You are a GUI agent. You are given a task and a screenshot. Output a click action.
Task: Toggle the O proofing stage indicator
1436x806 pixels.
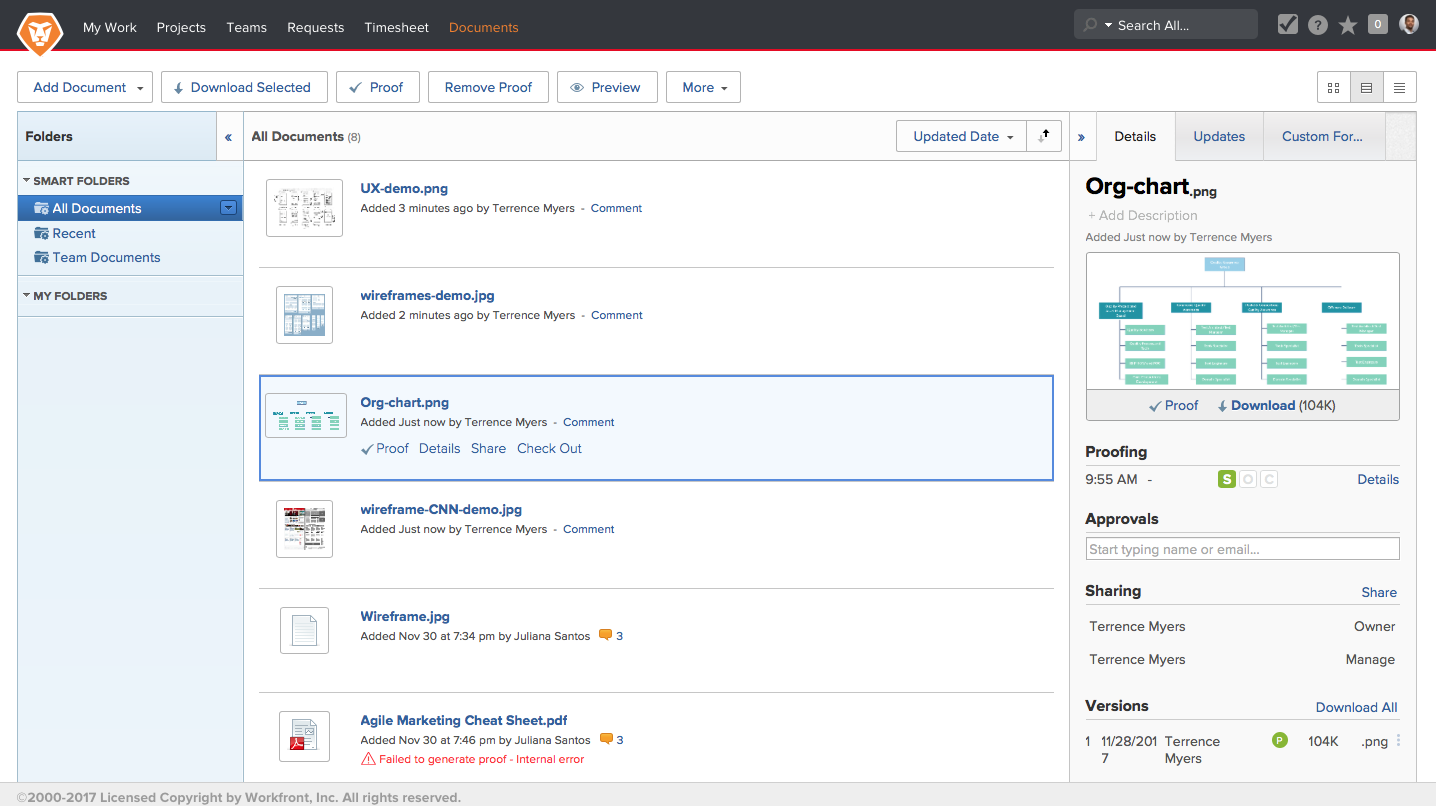coord(1248,479)
